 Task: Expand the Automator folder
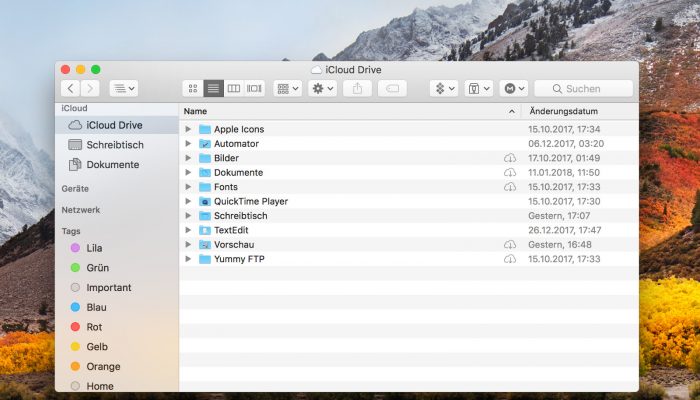188,143
